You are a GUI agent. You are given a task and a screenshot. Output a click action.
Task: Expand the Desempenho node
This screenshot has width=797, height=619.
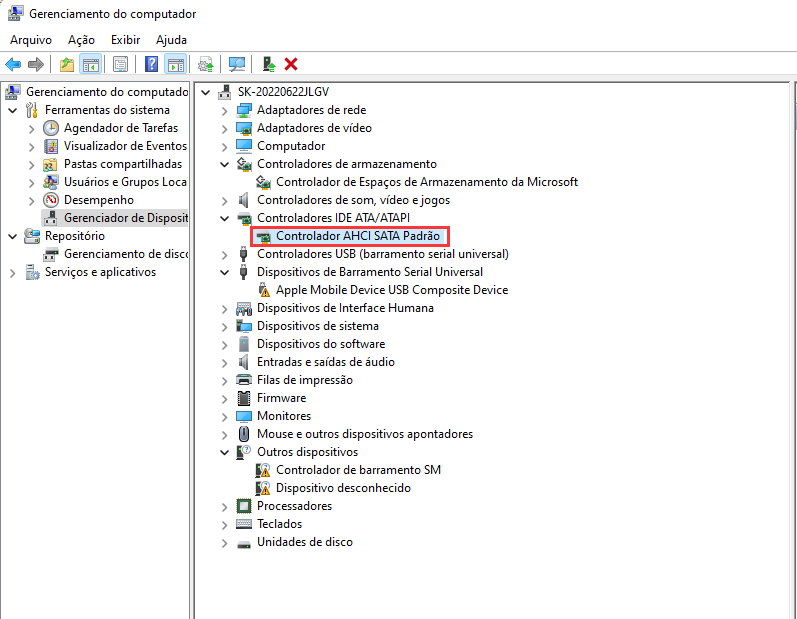32,201
